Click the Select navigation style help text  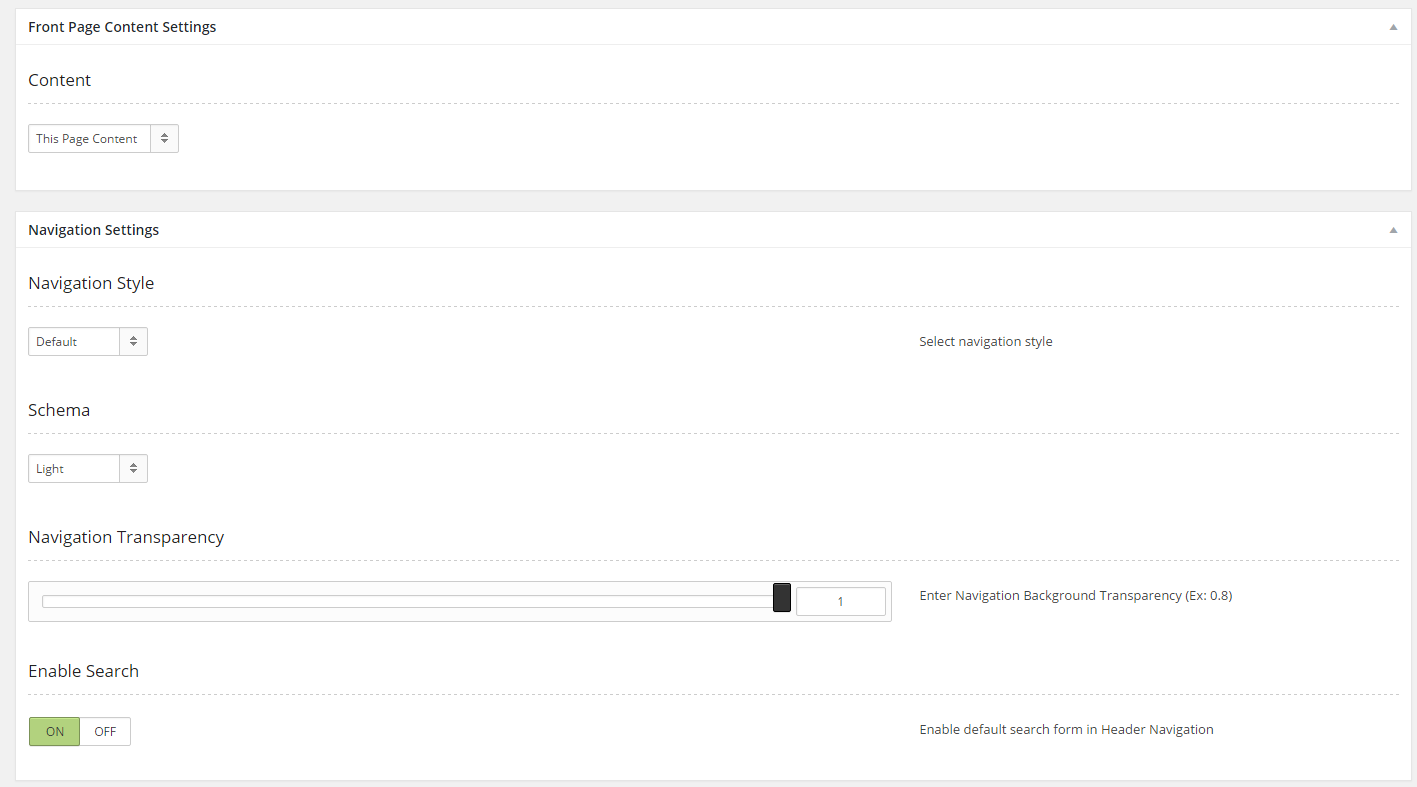(985, 342)
